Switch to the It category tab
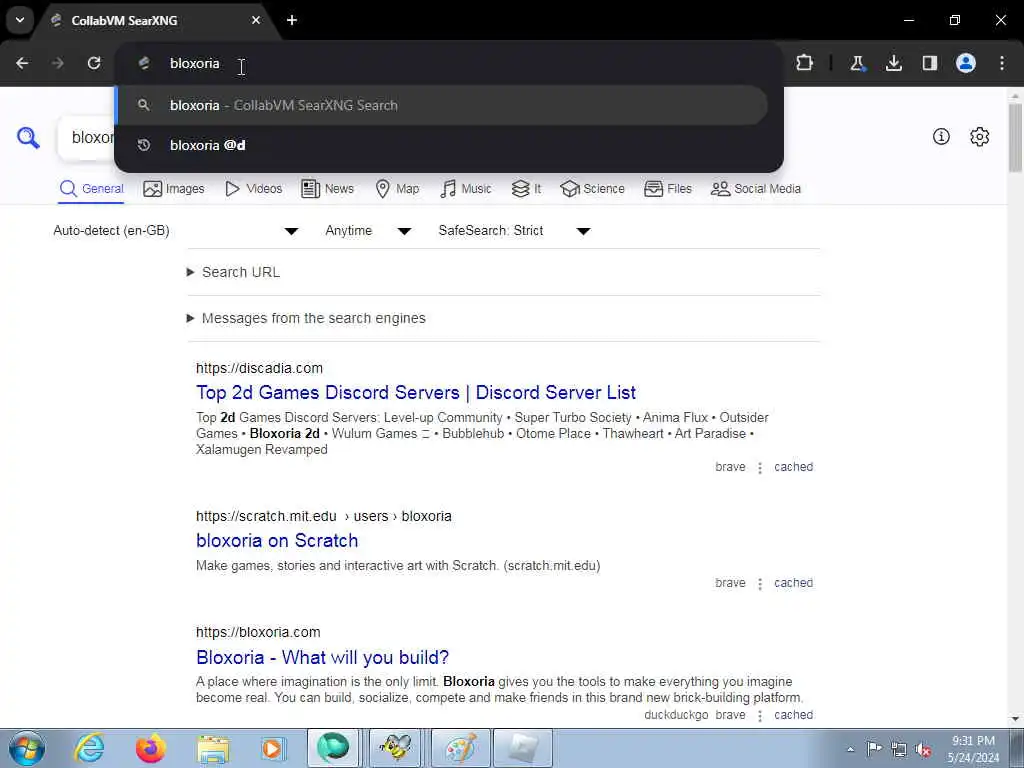1024x768 pixels. (526, 189)
